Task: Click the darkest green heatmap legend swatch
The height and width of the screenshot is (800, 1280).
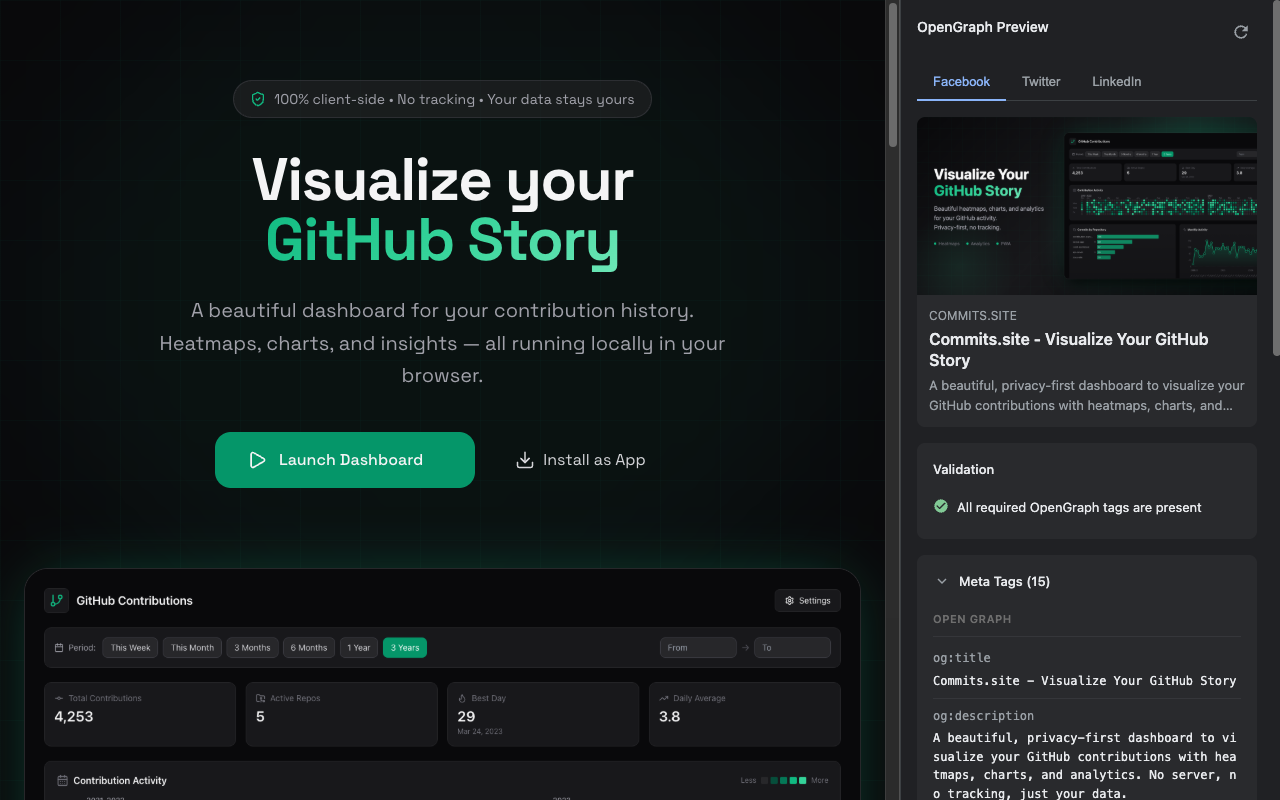Action: 774,780
